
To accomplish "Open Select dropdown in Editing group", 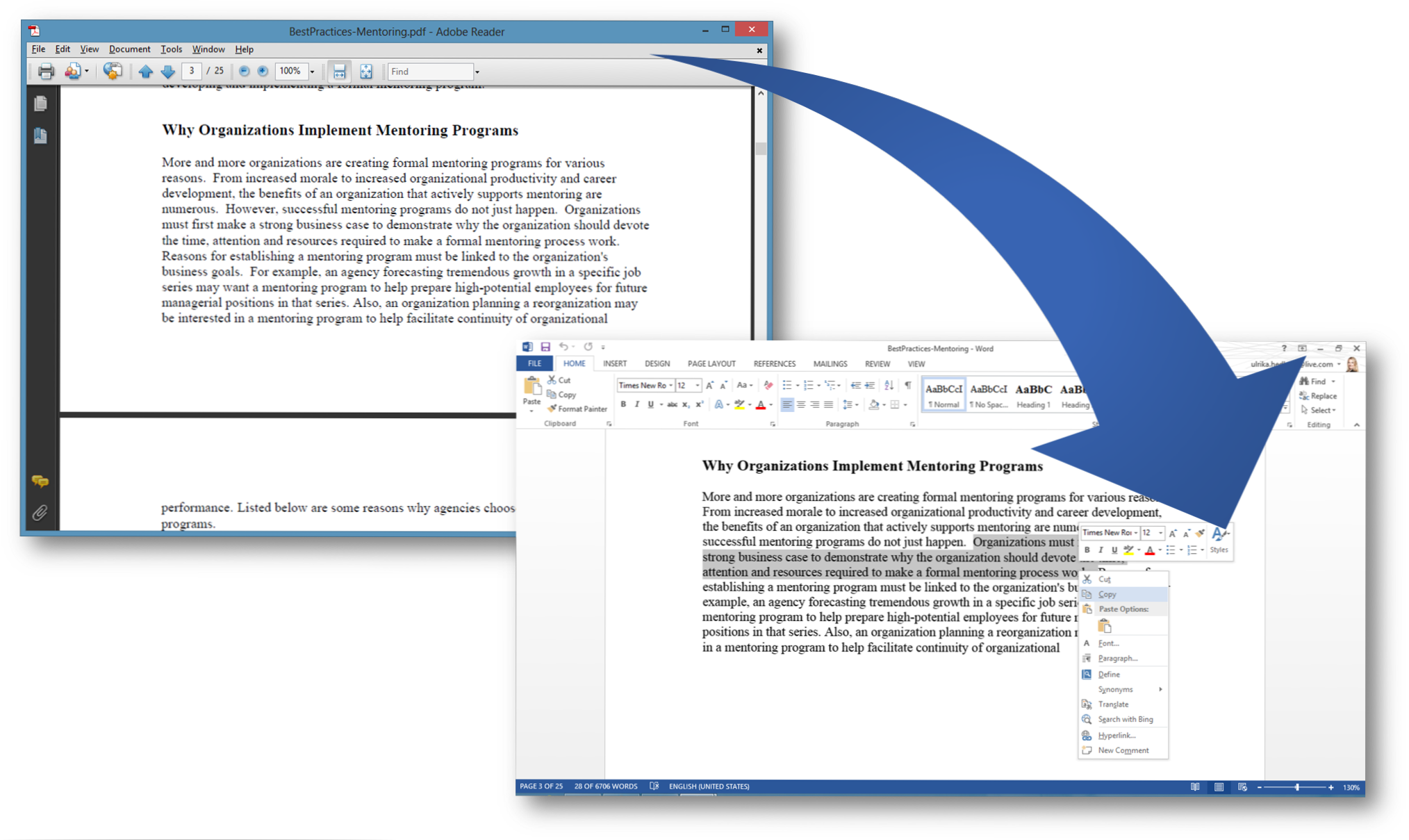I will [x=1319, y=410].
